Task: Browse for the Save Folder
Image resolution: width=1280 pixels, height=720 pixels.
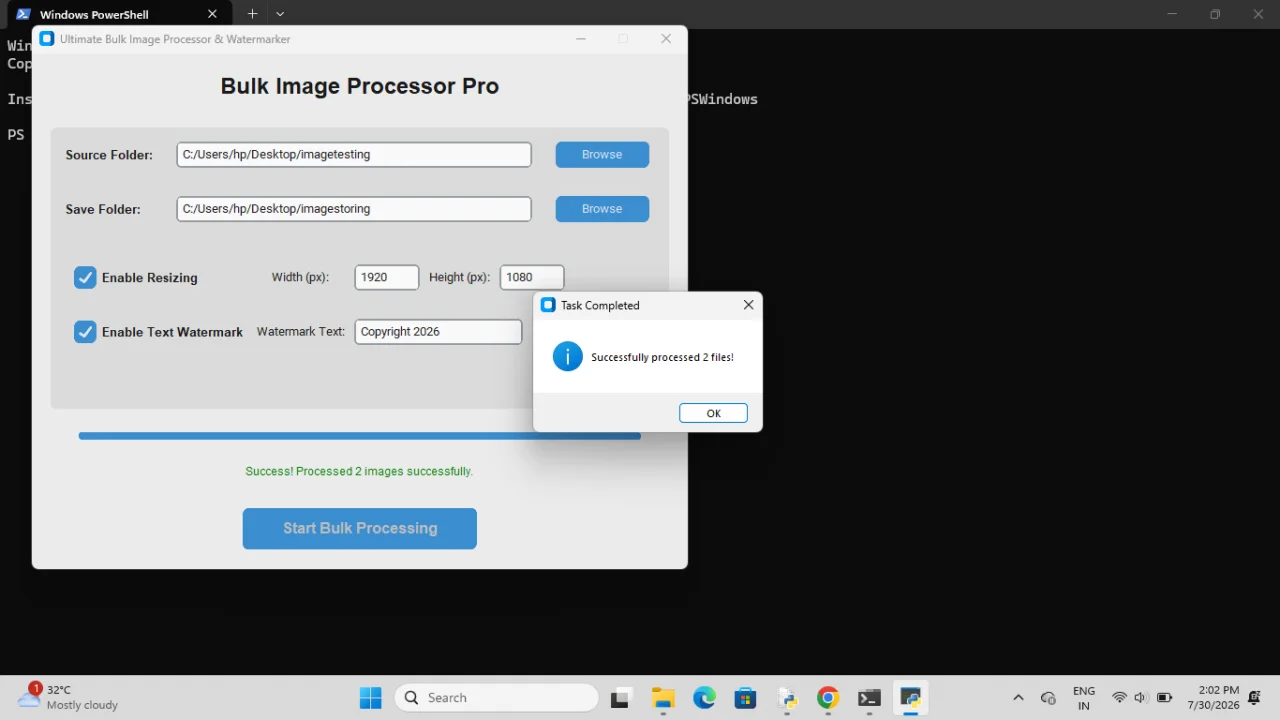Action: point(602,208)
